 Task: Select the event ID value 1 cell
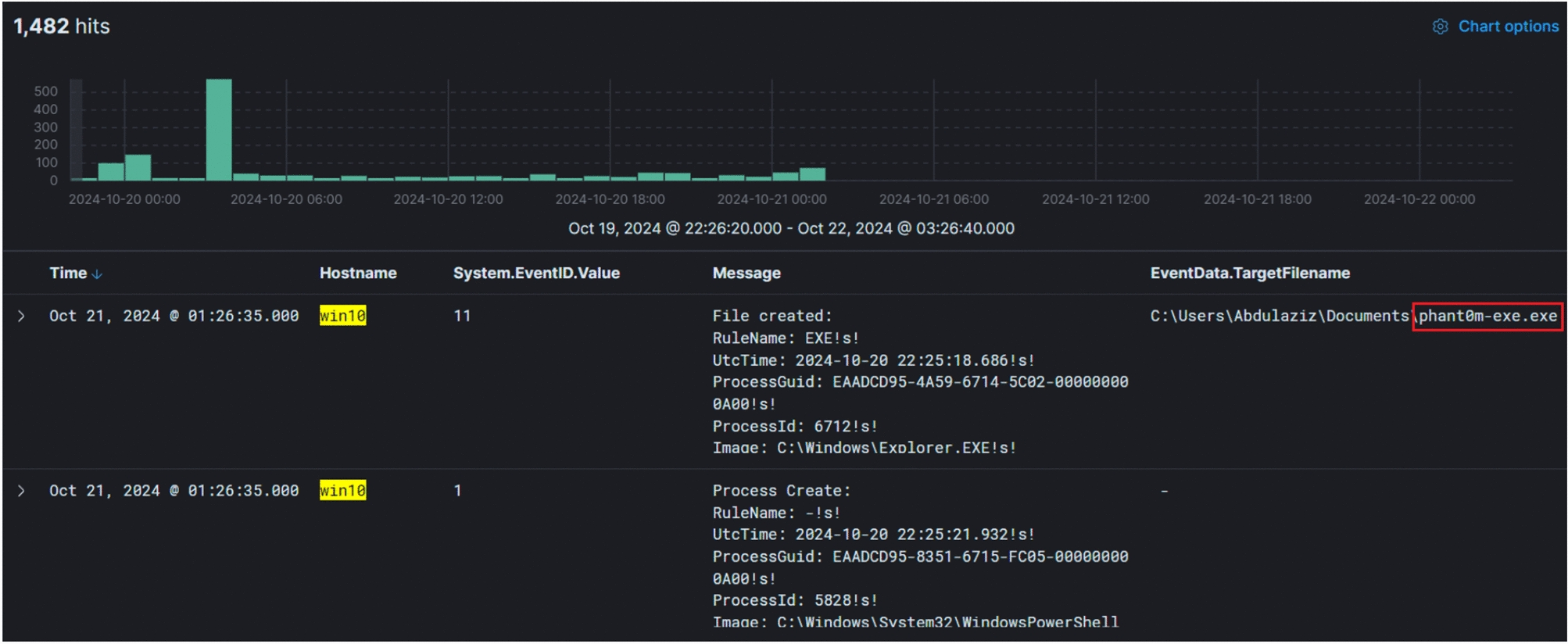click(x=457, y=491)
